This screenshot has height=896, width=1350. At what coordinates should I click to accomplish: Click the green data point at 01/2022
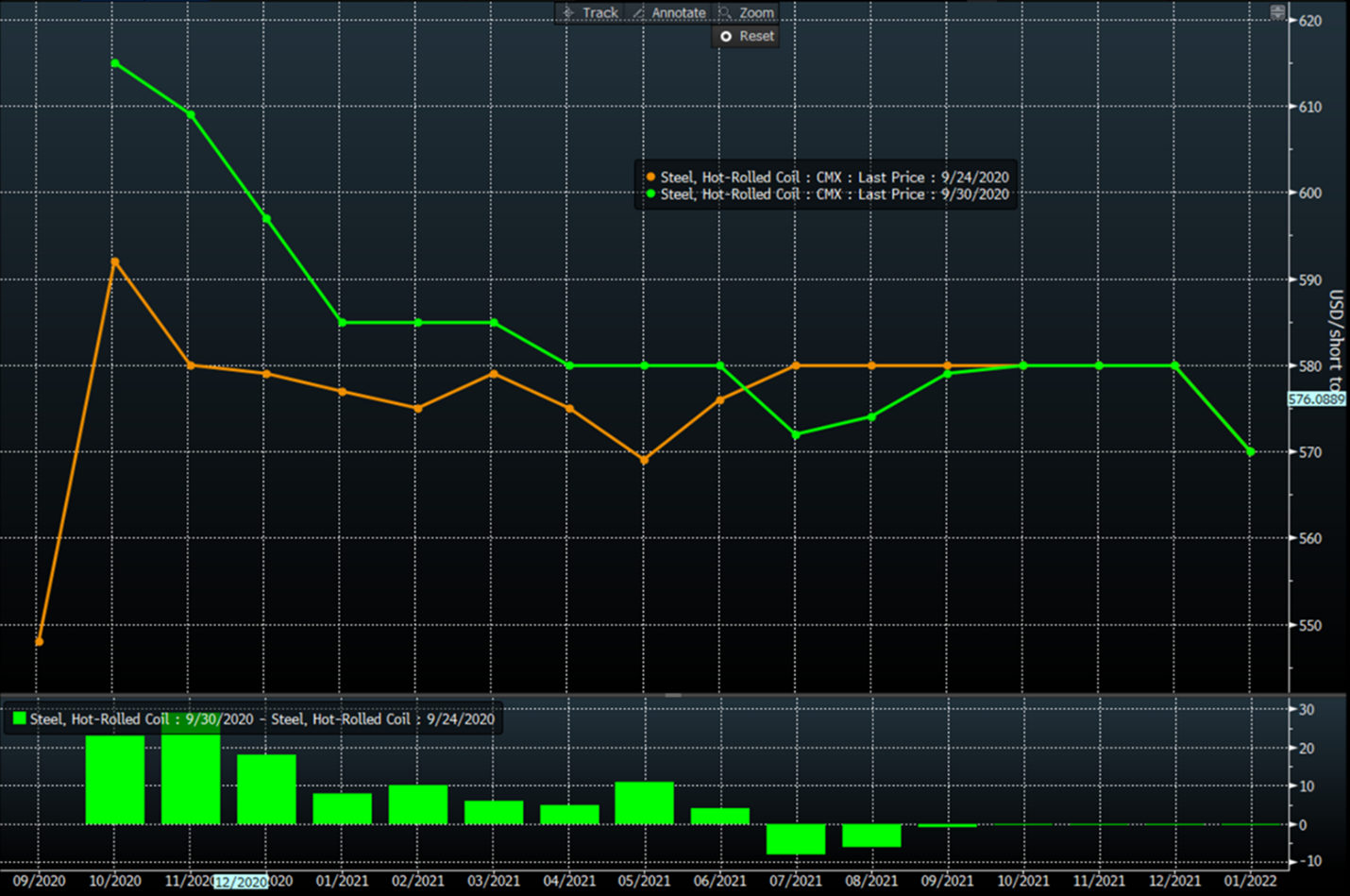coord(1251,452)
